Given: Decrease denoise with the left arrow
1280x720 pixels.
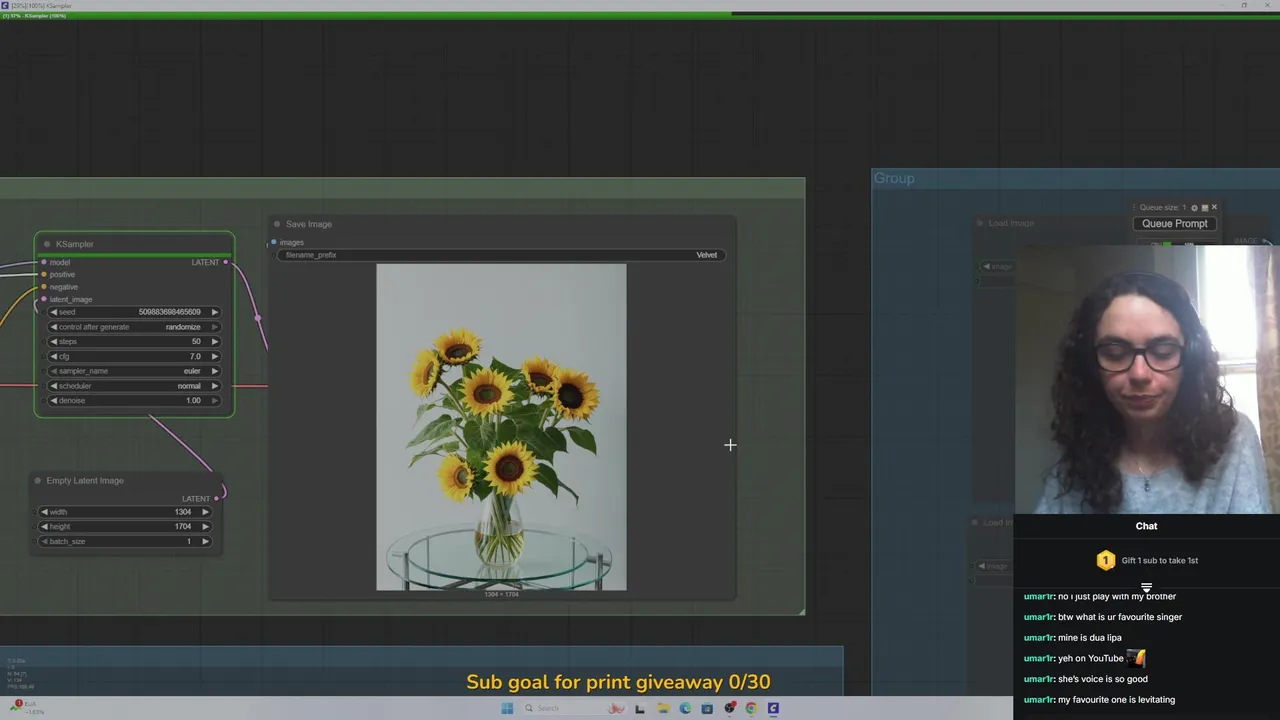Looking at the screenshot, I should 54,400.
